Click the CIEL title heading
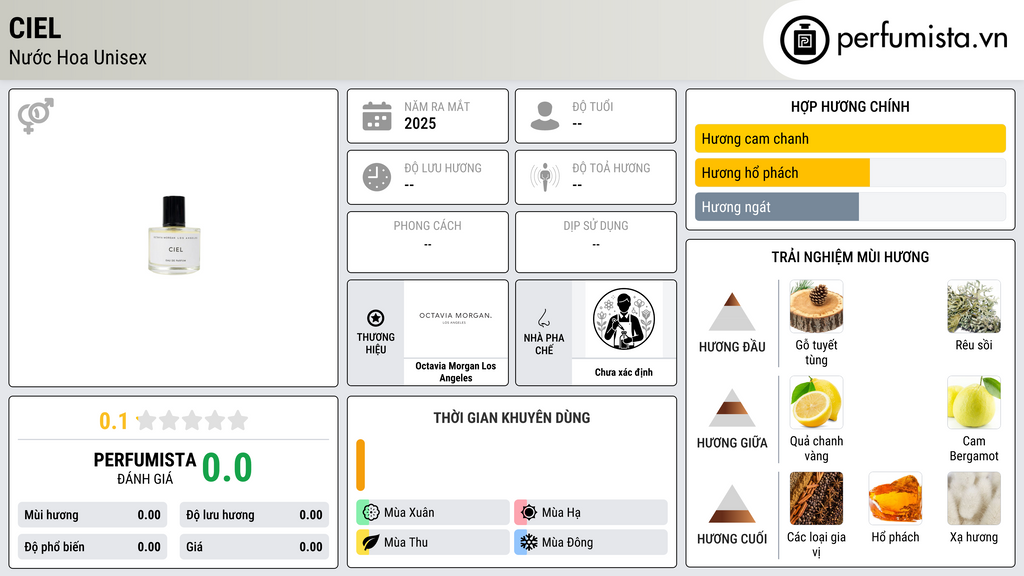 (x=35, y=28)
